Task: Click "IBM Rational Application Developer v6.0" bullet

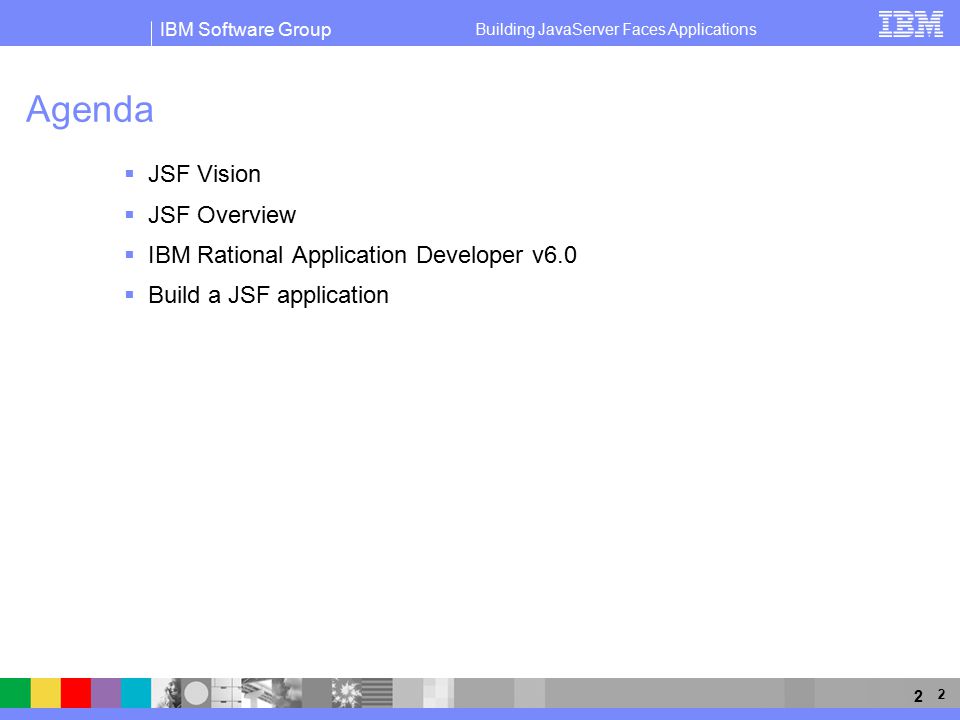Action: 362,255
